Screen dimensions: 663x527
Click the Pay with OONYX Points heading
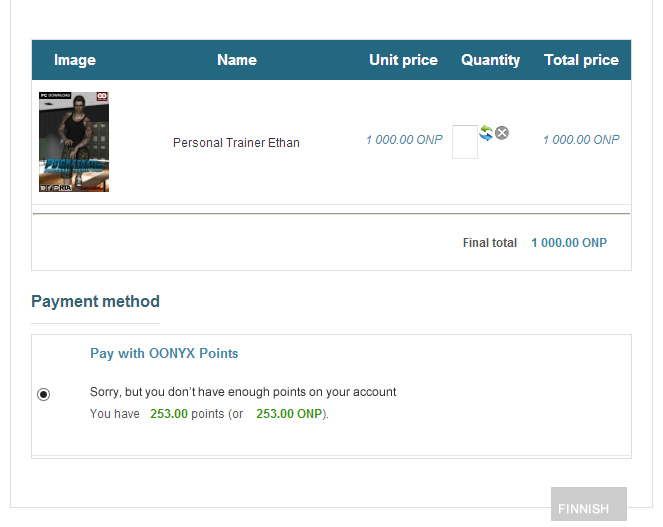164,353
